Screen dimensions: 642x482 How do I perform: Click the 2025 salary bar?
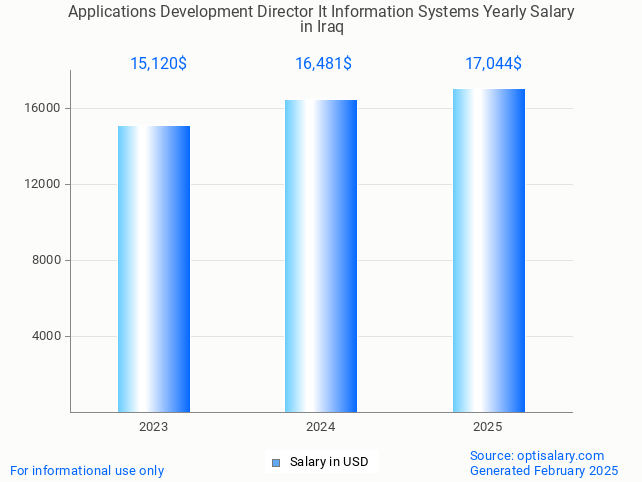pyautogui.click(x=489, y=251)
